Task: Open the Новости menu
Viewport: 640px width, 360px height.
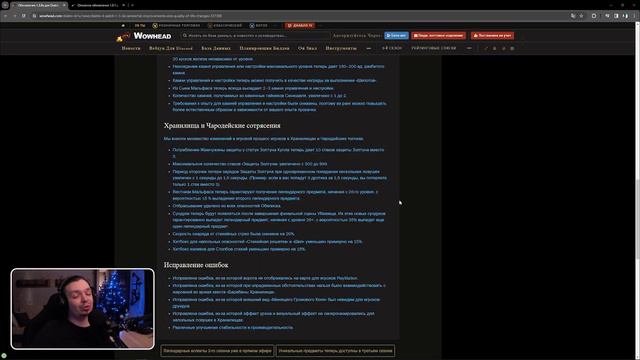Action: point(131,48)
